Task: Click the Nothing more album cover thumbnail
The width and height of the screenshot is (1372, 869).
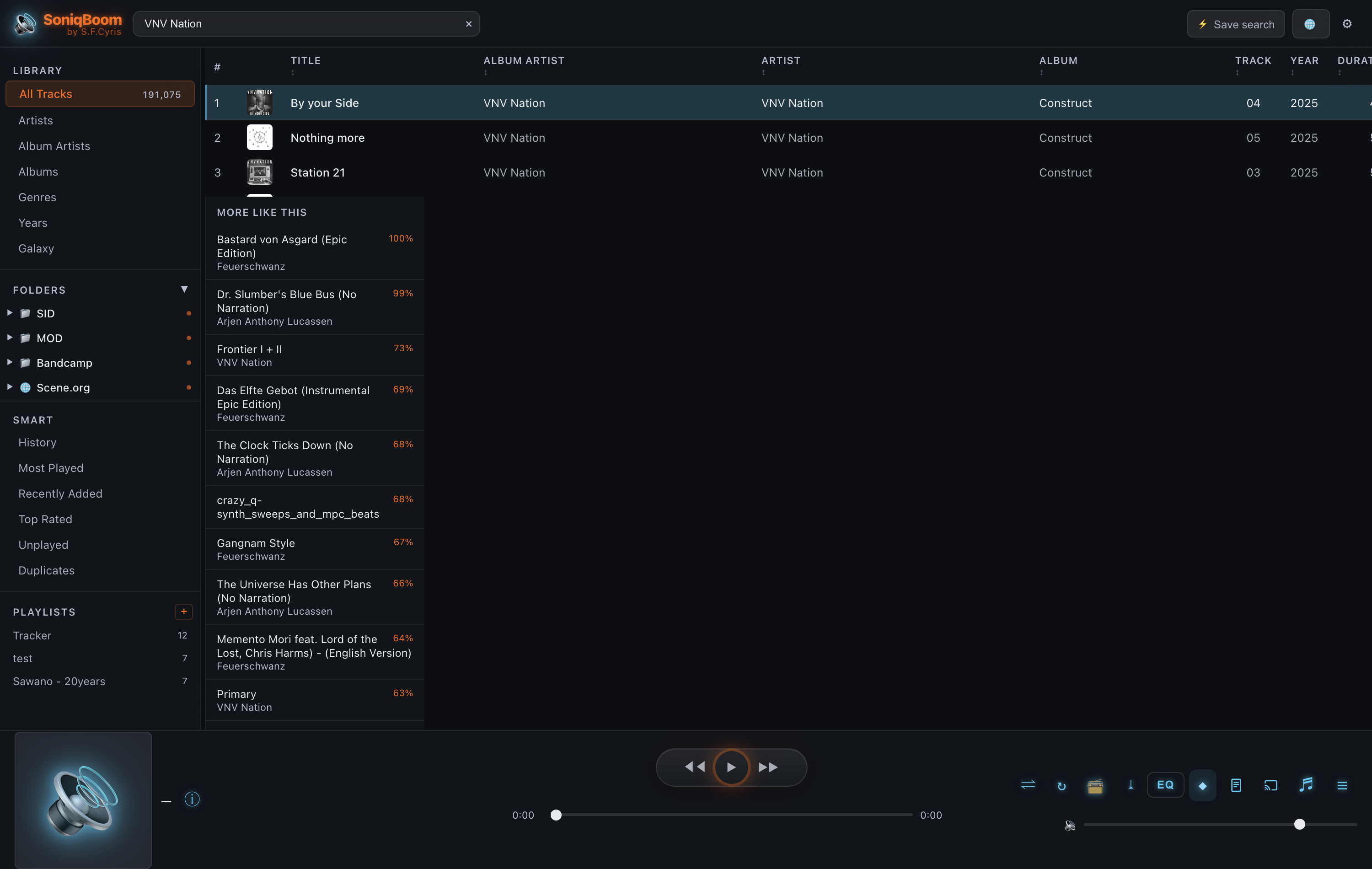Action: [x=260, y=137]
